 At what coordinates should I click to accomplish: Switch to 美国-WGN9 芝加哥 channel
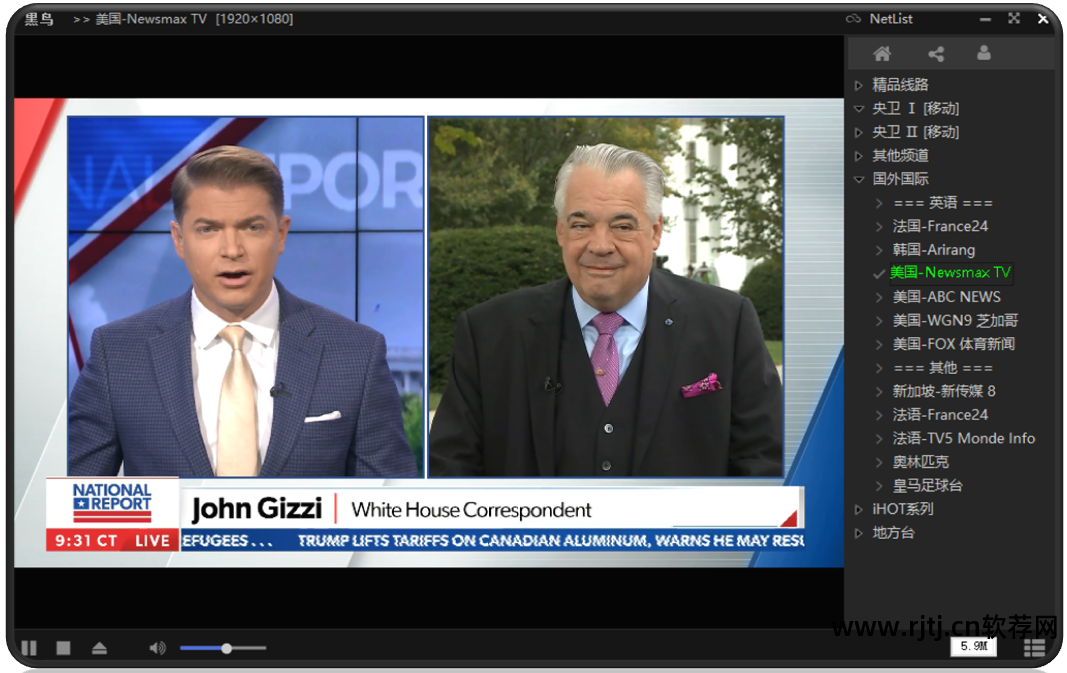(x=955, y=321)
